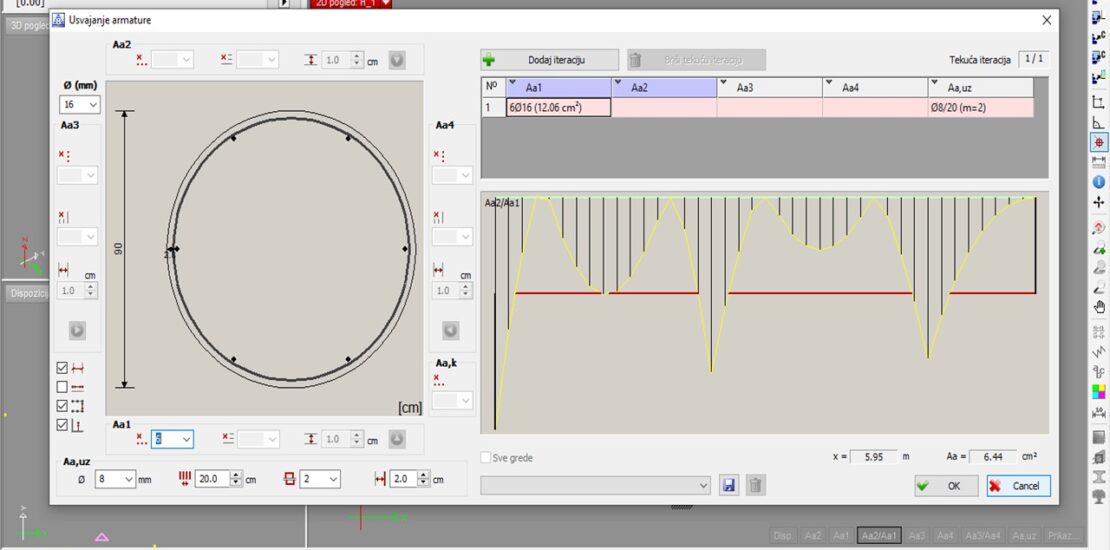Toggle the horizontal dimension display checkbox
This screenshot has height=550, width=1110.
63,368
